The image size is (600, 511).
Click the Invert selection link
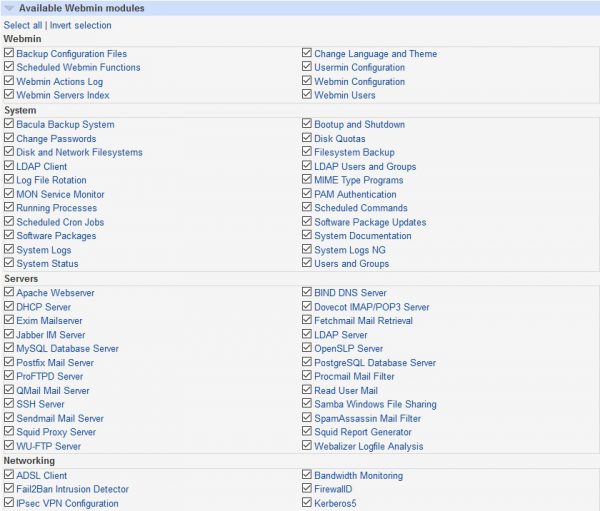coord(80,25)
